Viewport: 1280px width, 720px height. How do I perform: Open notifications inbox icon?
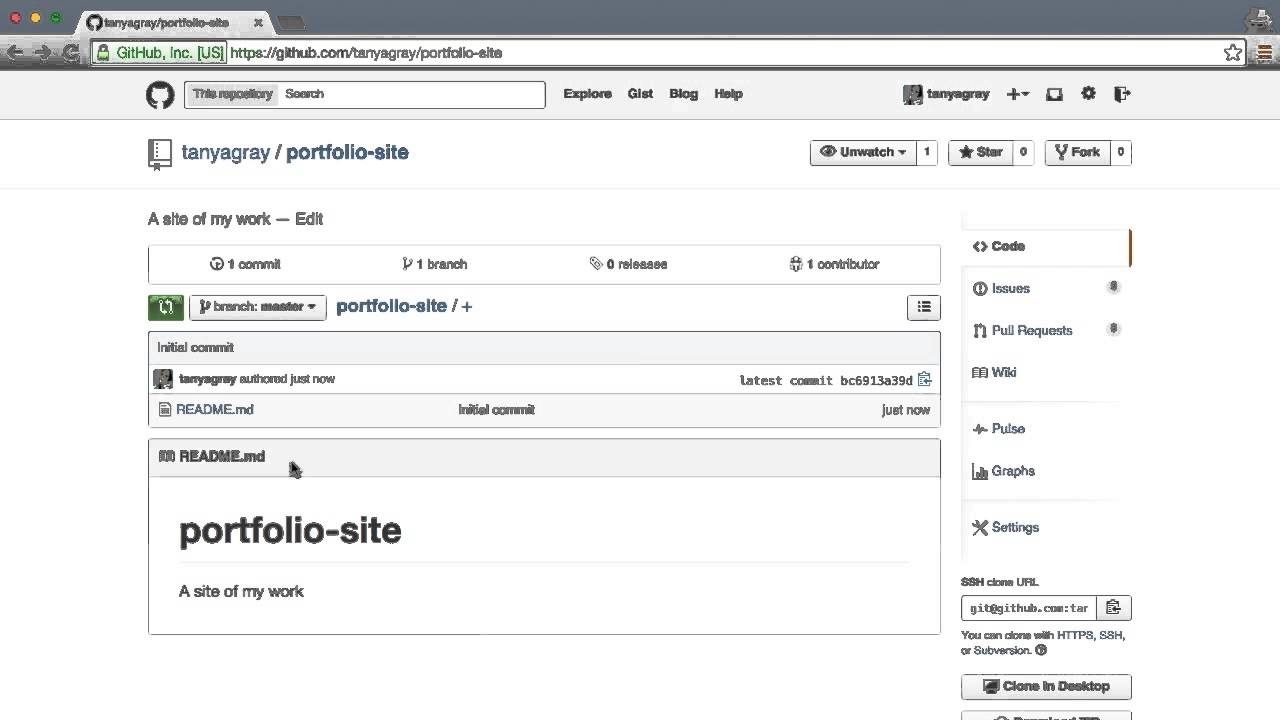[1054, 94]
